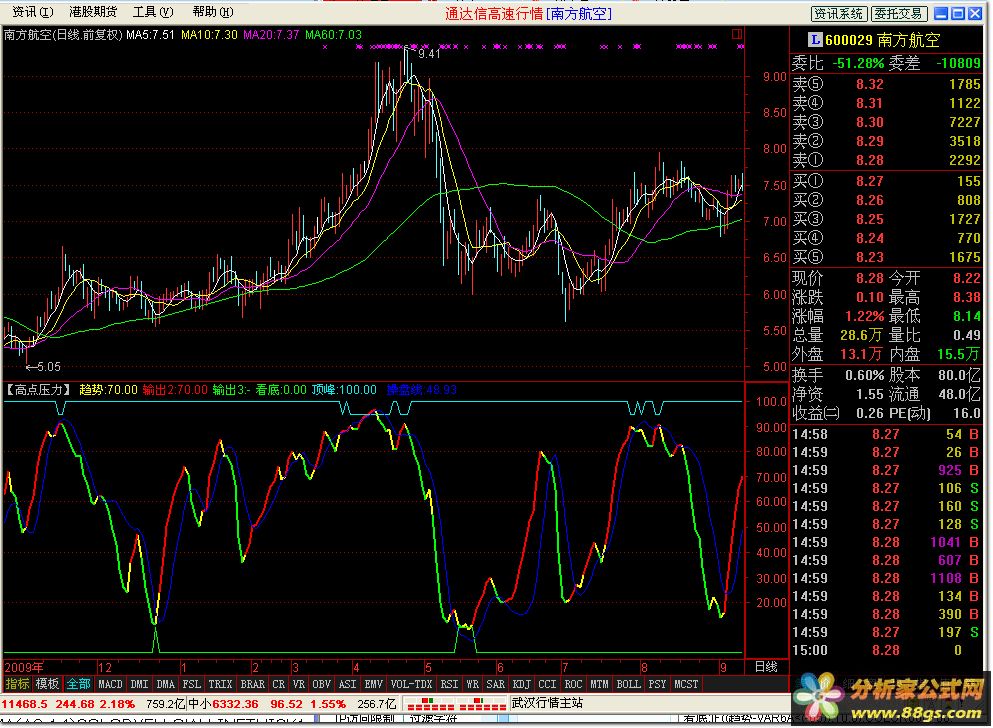This screenshot has width=993, height=728.
Task: Click the 涨幅 value 1.22%
Action: click(x=864, y=317)
